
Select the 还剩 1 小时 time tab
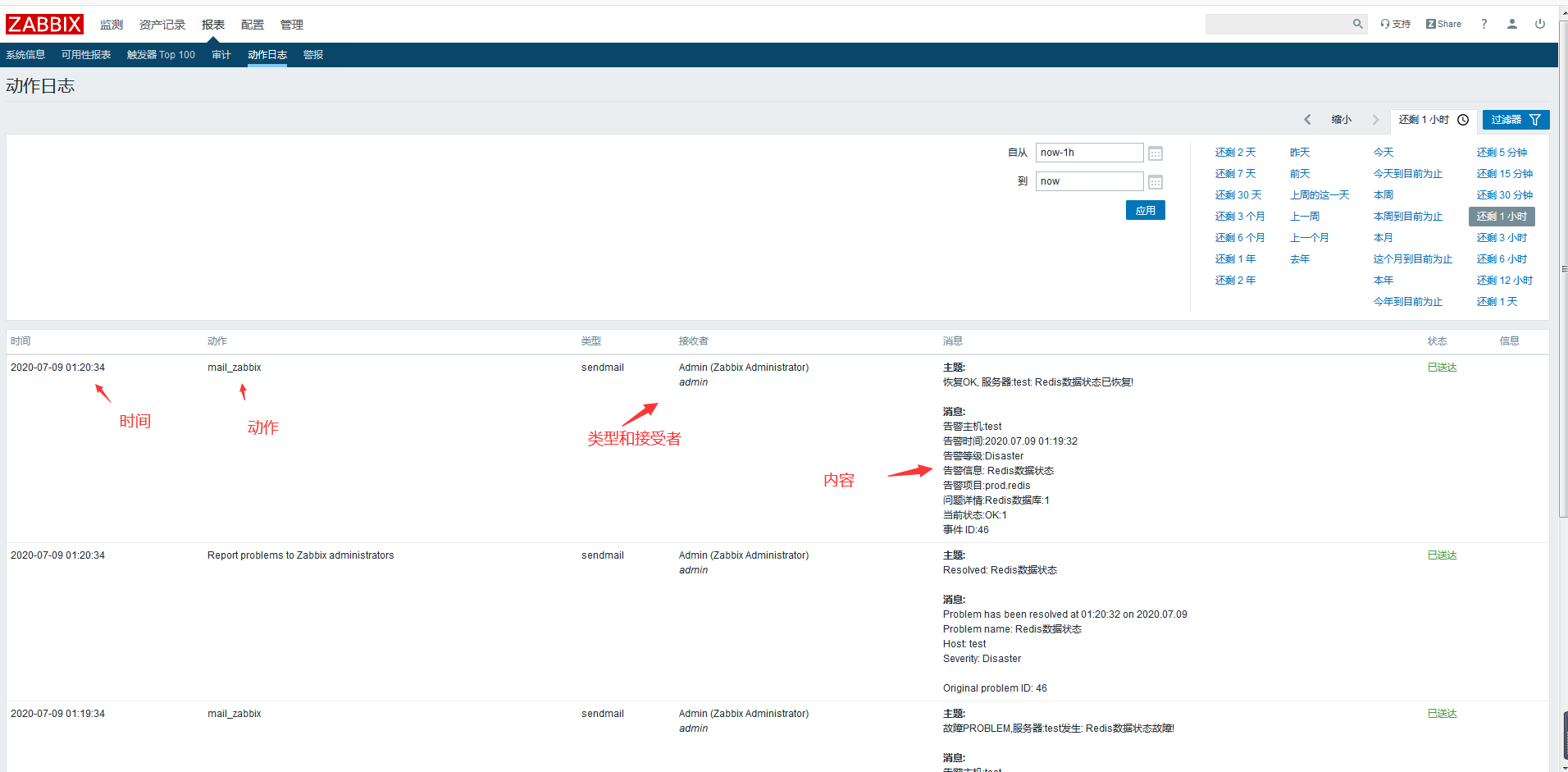click(x=1433, y=120)
